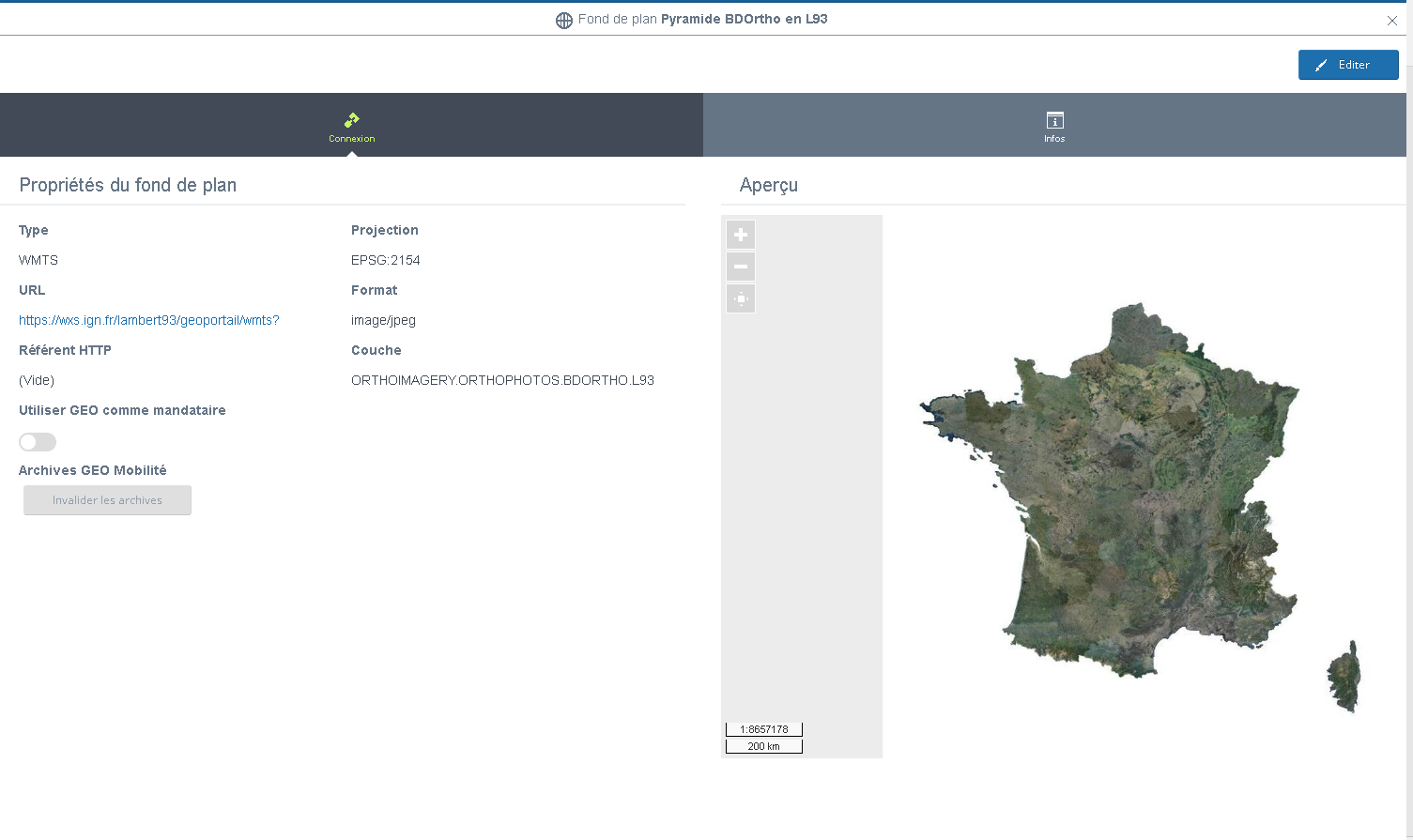Screen dimensions: 1413x840
Task: Zoom in on the map preview
Action: pos(741,235)
